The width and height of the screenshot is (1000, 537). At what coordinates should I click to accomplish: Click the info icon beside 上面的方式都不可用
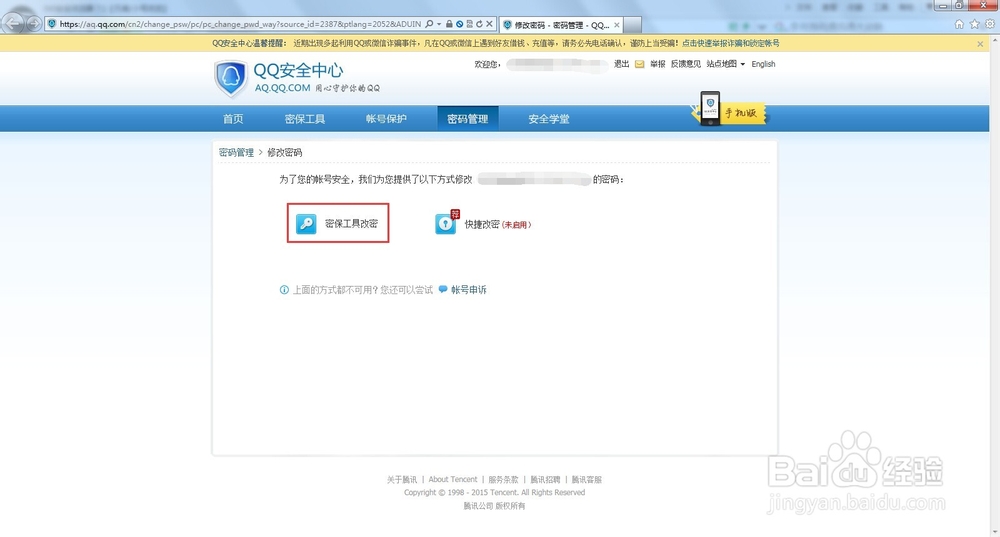point(284,290)
